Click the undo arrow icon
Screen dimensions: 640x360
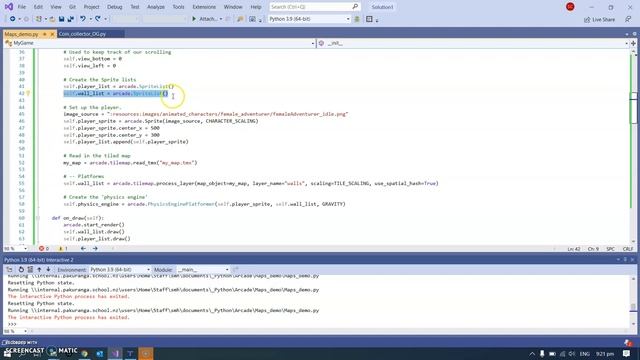pyautogui.click(x=83, y=19)
